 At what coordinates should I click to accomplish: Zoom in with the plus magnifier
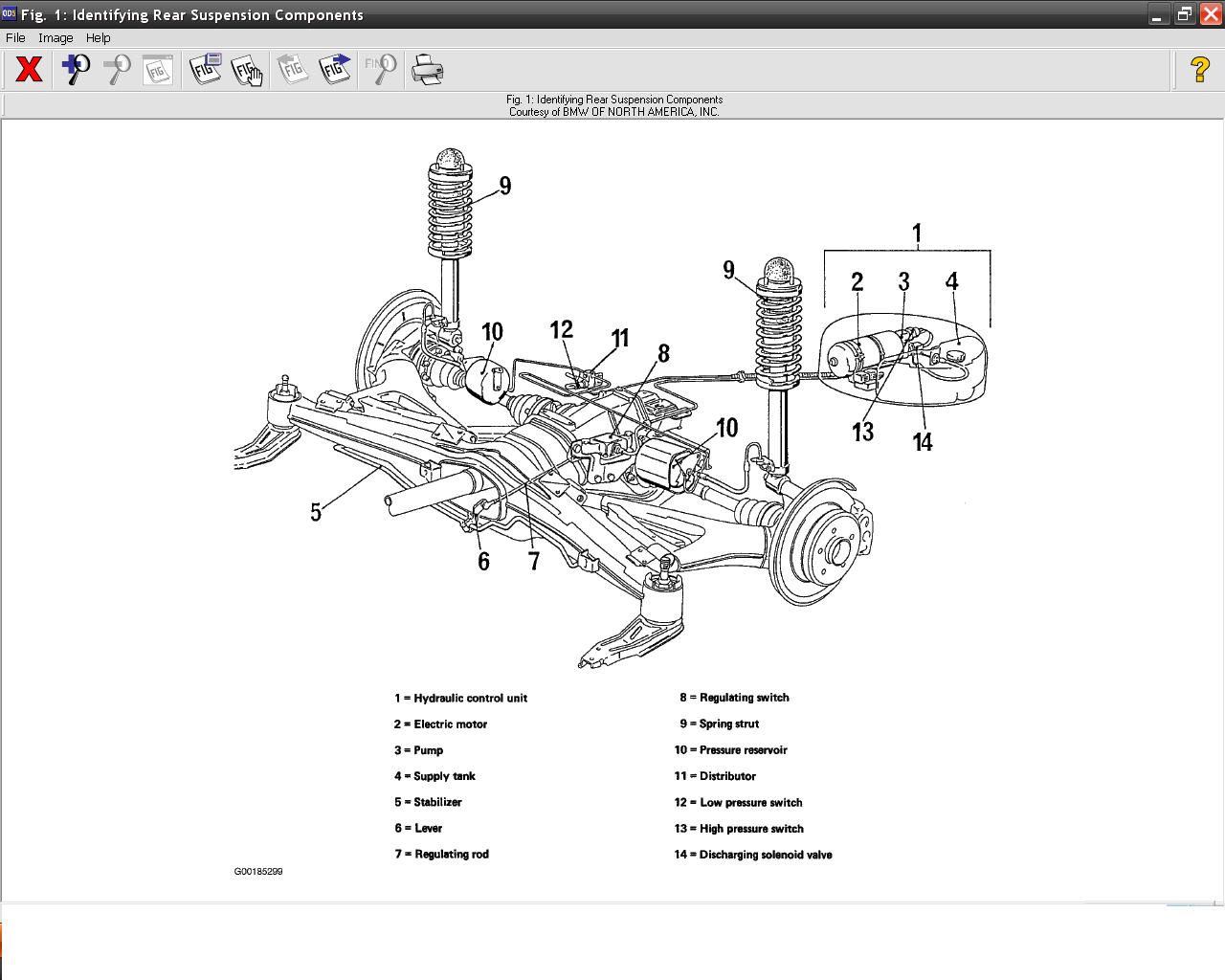[76, 70]
